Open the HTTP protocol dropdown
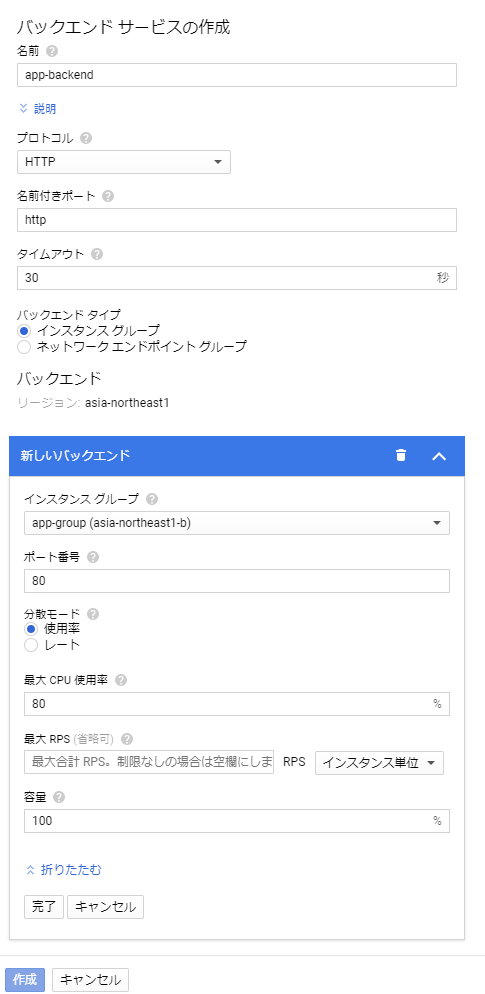Viewport: 485px width, 994px height. coord(124,162)
